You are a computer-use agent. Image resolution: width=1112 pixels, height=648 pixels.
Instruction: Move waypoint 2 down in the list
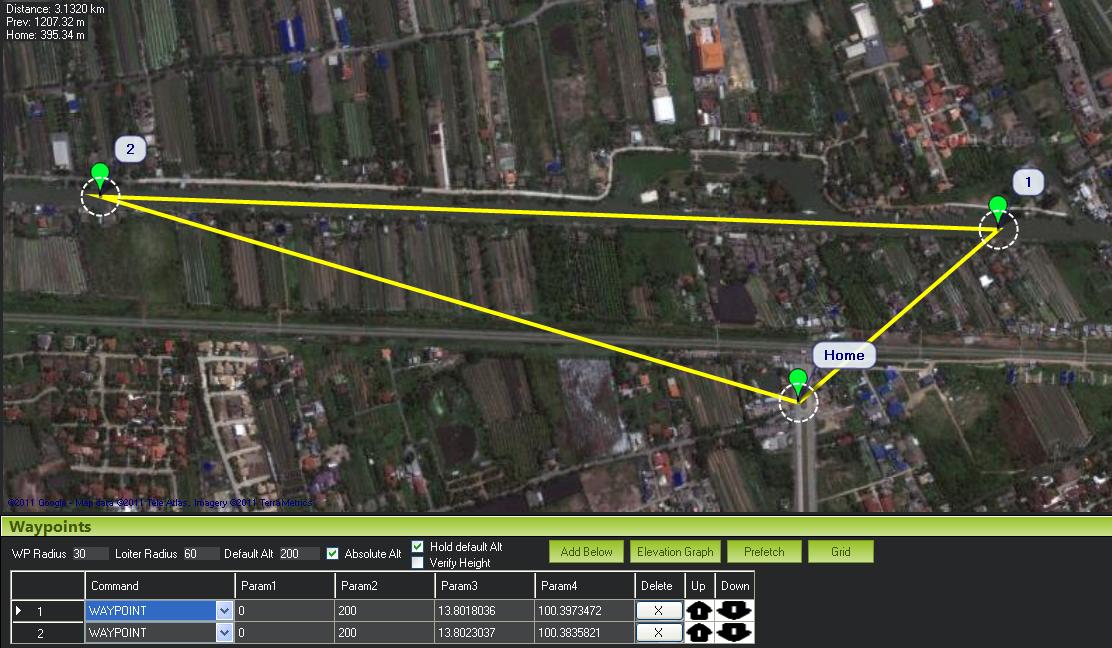point(735,633)
